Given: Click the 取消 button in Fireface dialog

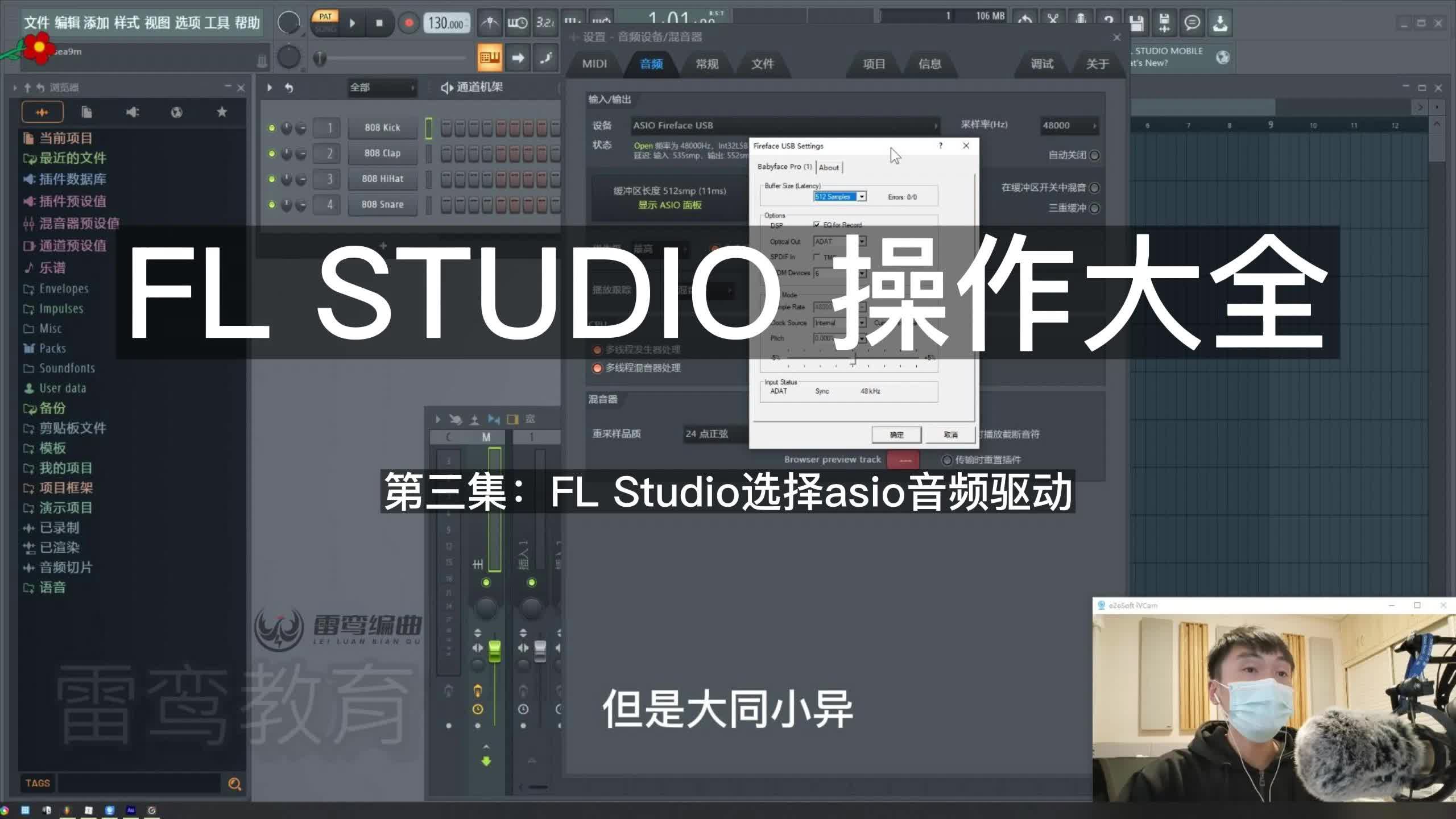Looking at the screenshot, I should [950, 435].
